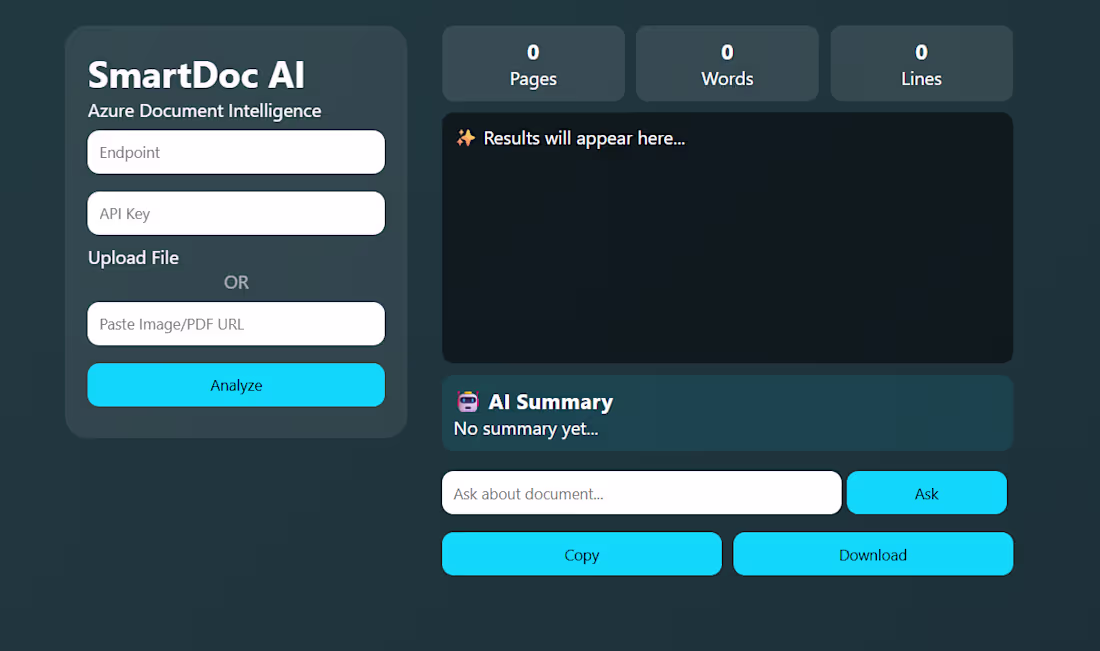
Task: Click the Endpoint input field
Action: (x=236, y=152)
